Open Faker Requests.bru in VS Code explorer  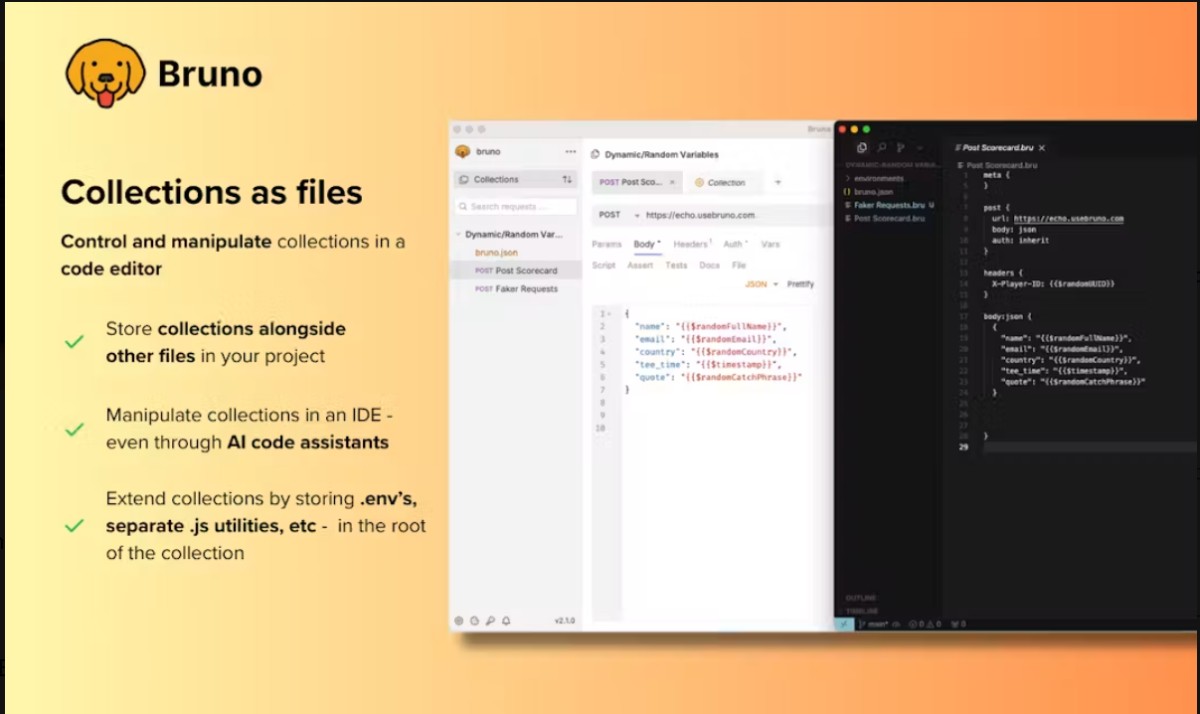(x=889, y=204)
